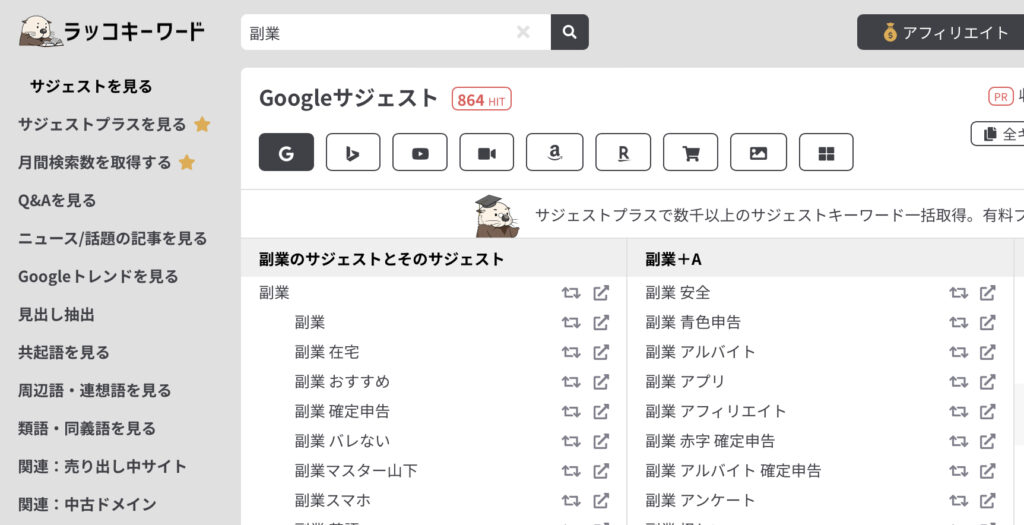Click re-search icon for 副業 アプリ
The width and height of the screenshot is (1024, 525).
click(x=959, y=381)
